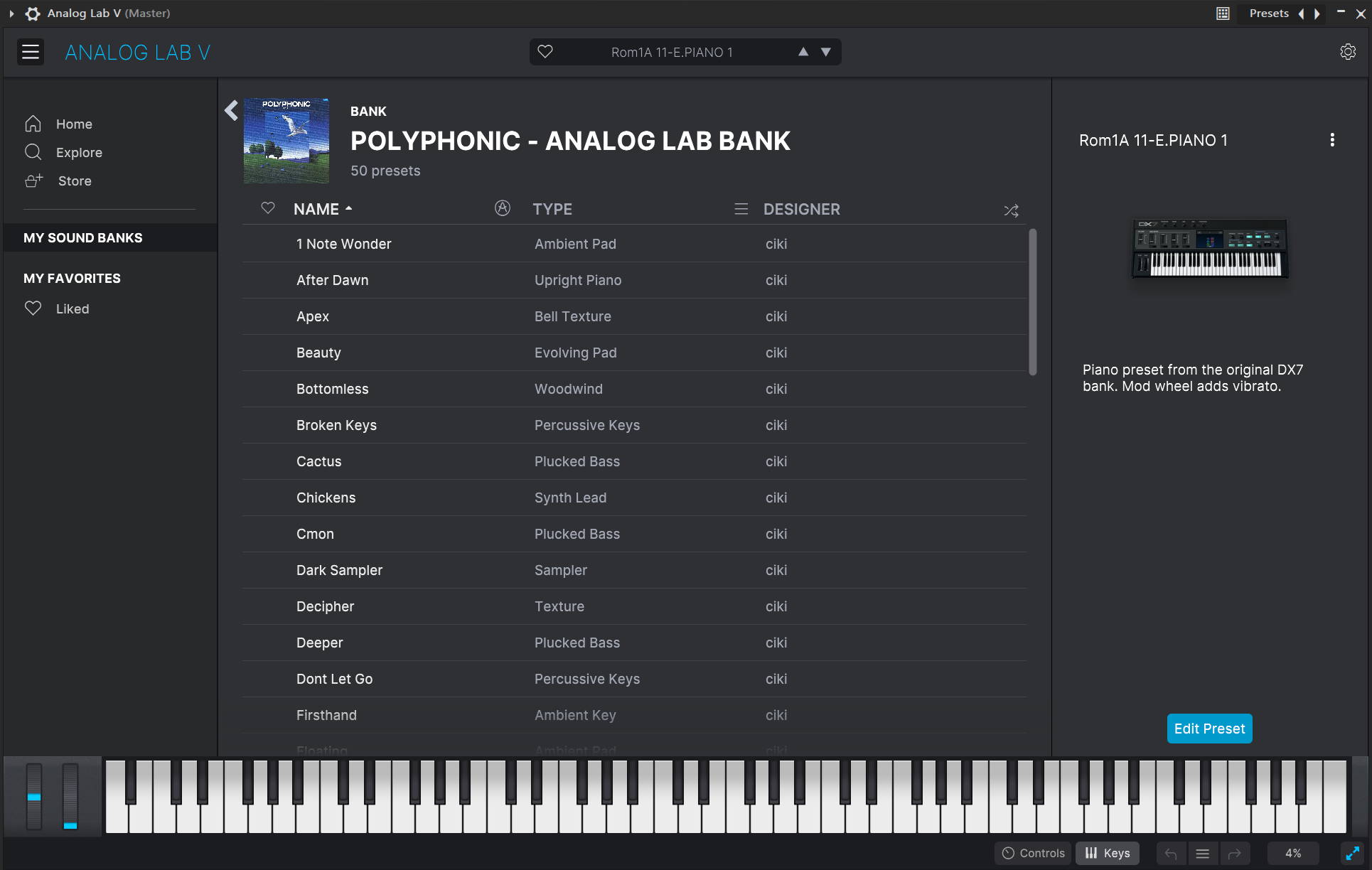
Task: Click the host plugin grid icon
Action: click(x=1223, y=14)
